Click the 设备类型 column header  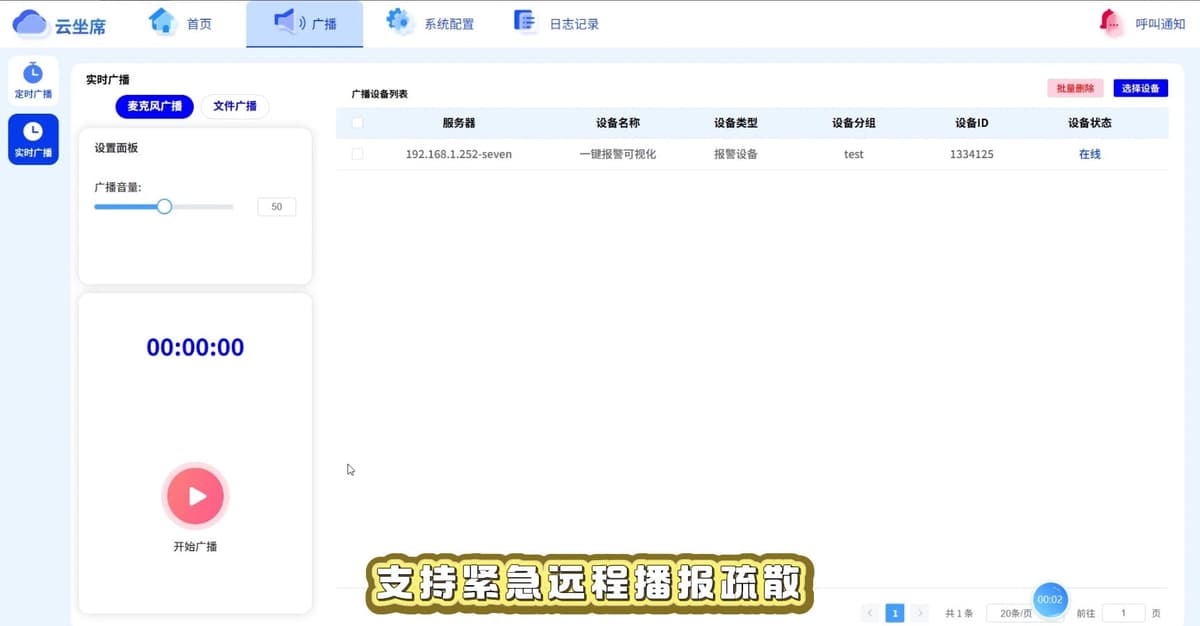point(736,123)
